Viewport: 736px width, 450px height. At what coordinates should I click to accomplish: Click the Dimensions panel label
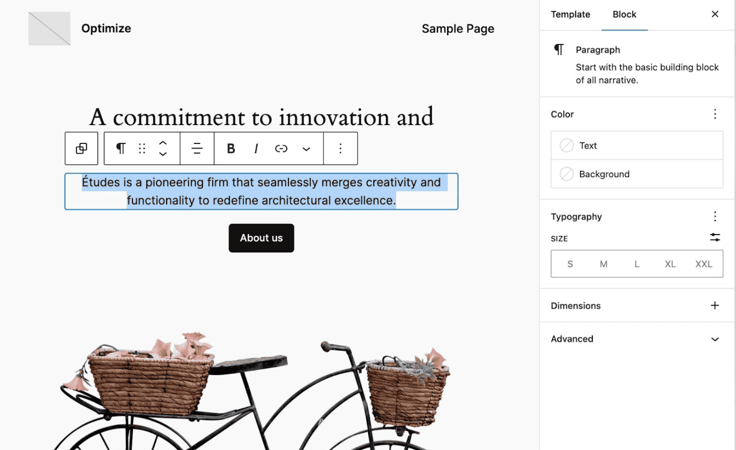pyautogui.click(x=575, y=305)
